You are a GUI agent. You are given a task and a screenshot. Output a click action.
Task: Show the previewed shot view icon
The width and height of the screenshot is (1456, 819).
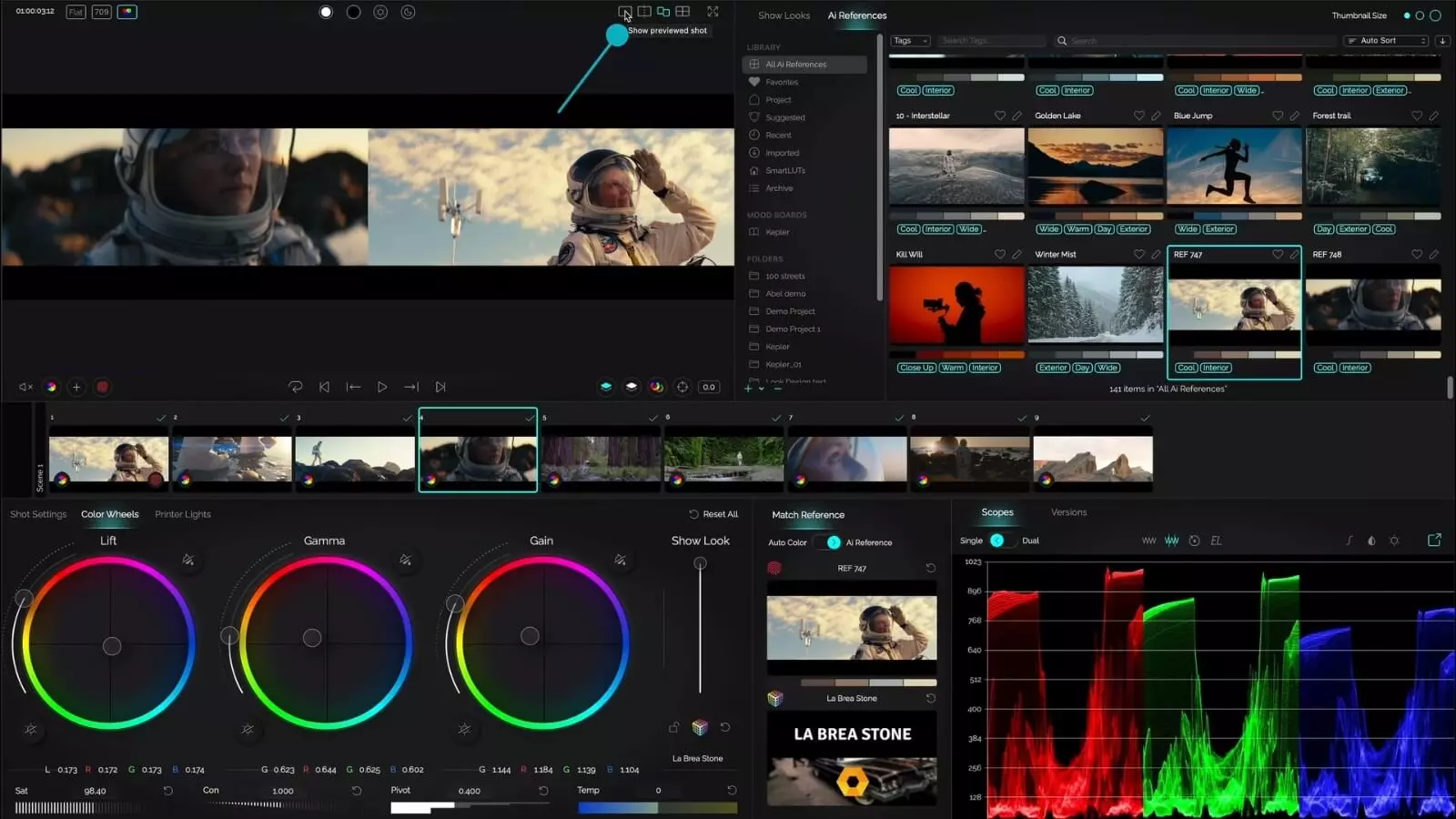(624, 12)
